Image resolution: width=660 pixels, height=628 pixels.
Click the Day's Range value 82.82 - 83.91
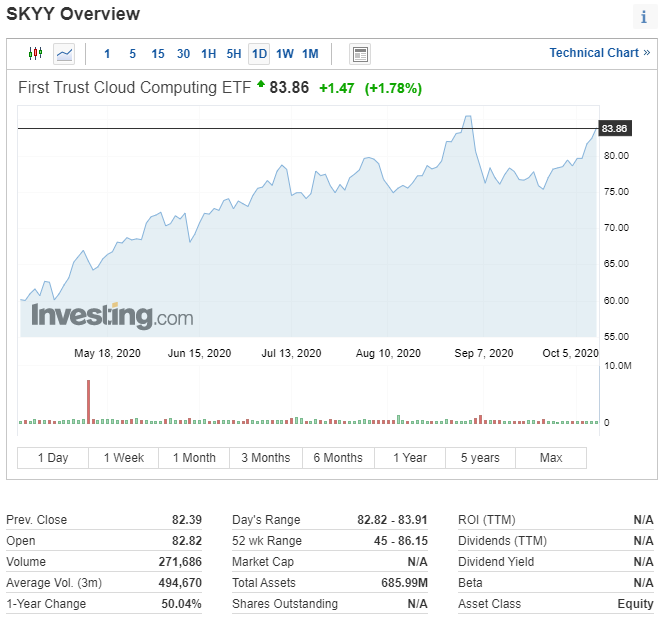pos(392,520)
